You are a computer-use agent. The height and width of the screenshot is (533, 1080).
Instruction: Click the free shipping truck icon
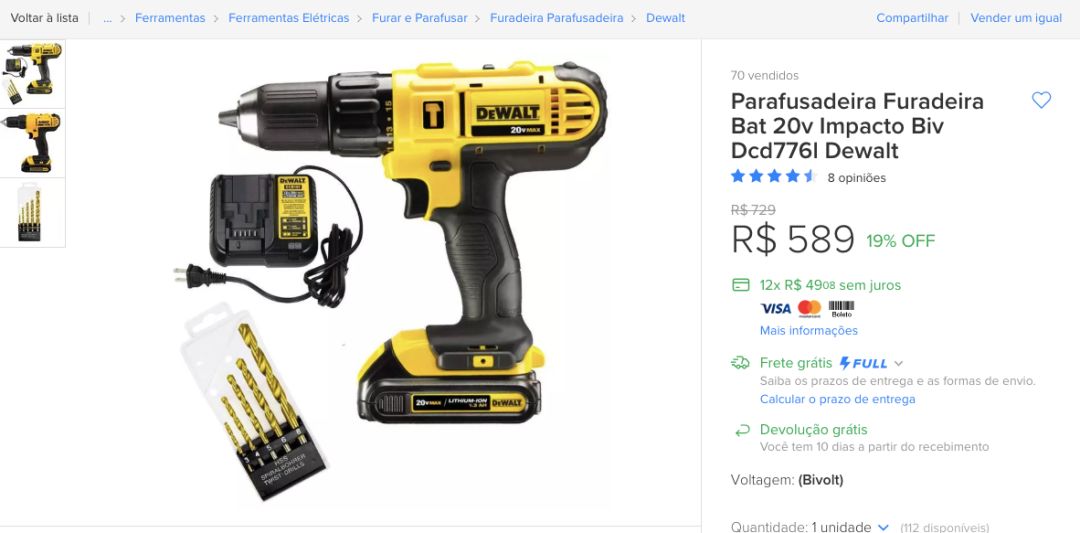[740, 363]
